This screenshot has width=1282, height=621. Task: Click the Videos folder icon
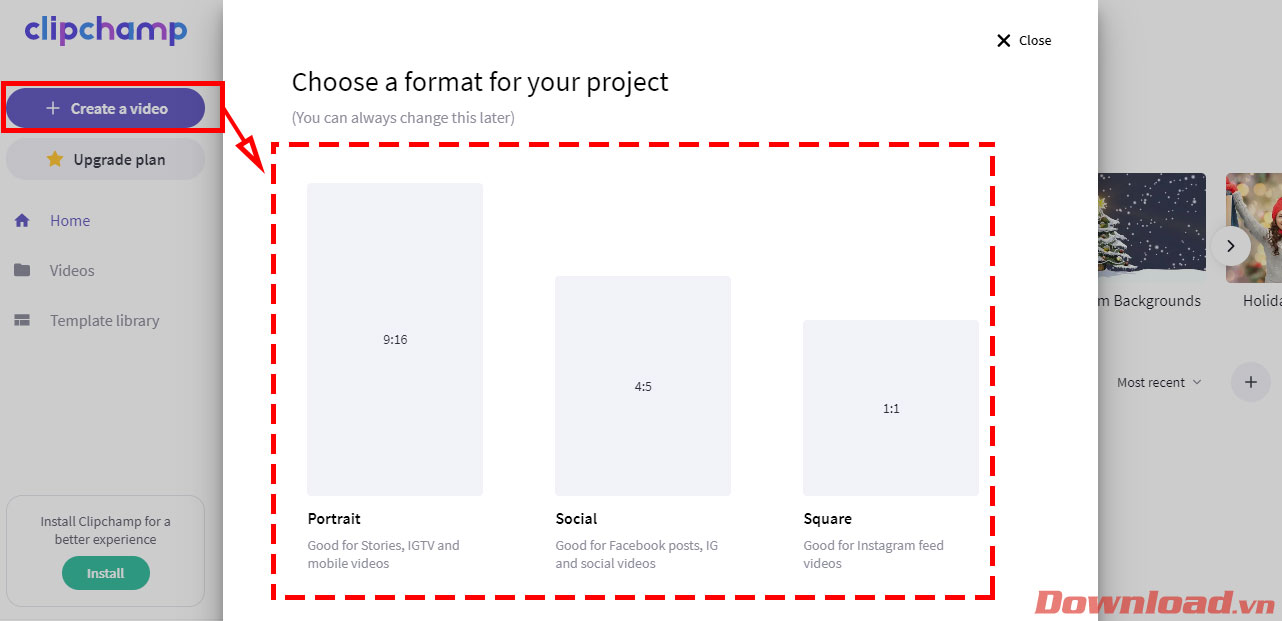click(22, 271)
